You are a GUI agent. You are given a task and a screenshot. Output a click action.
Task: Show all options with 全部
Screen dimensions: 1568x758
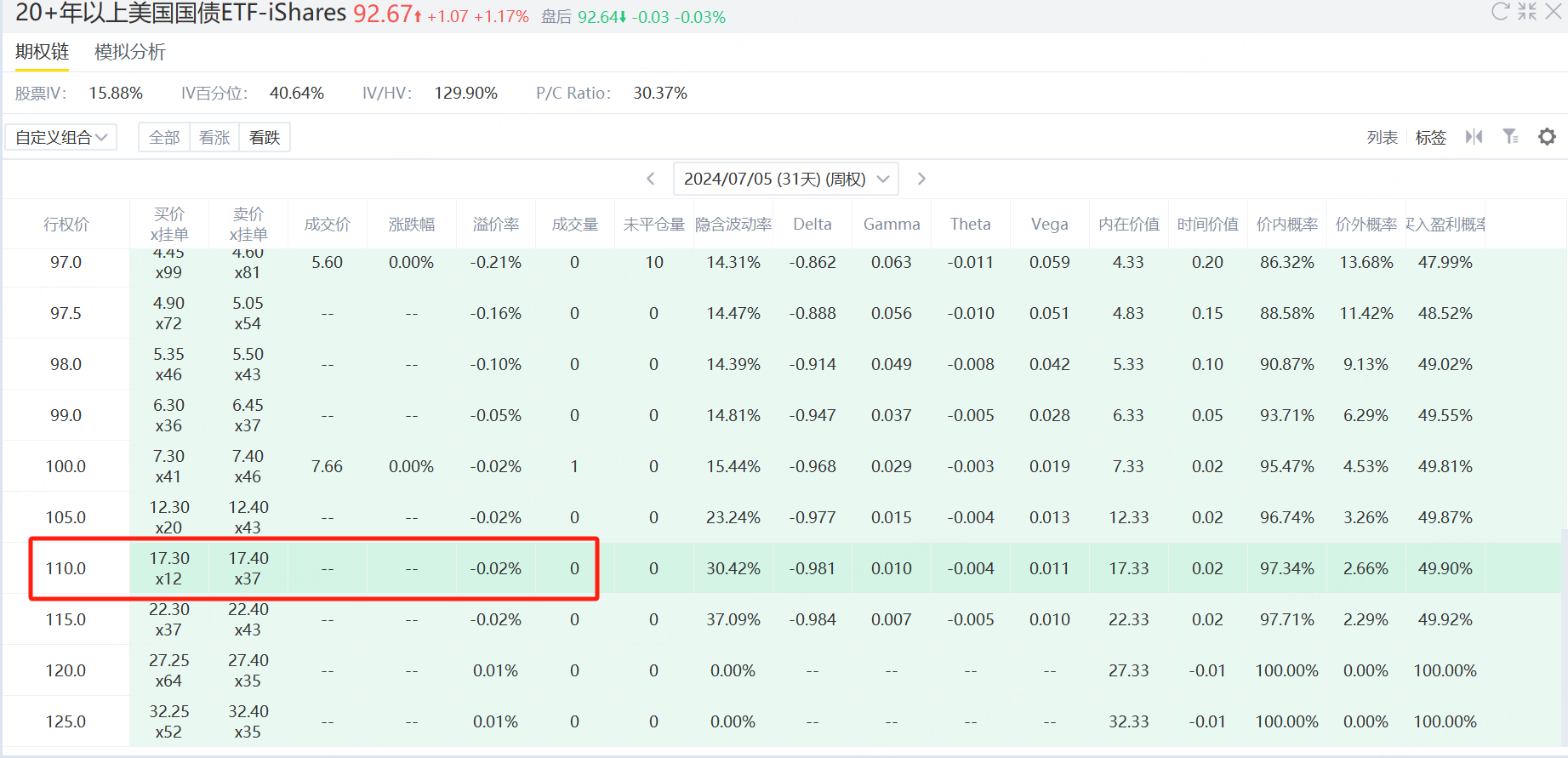click(164, 138)
